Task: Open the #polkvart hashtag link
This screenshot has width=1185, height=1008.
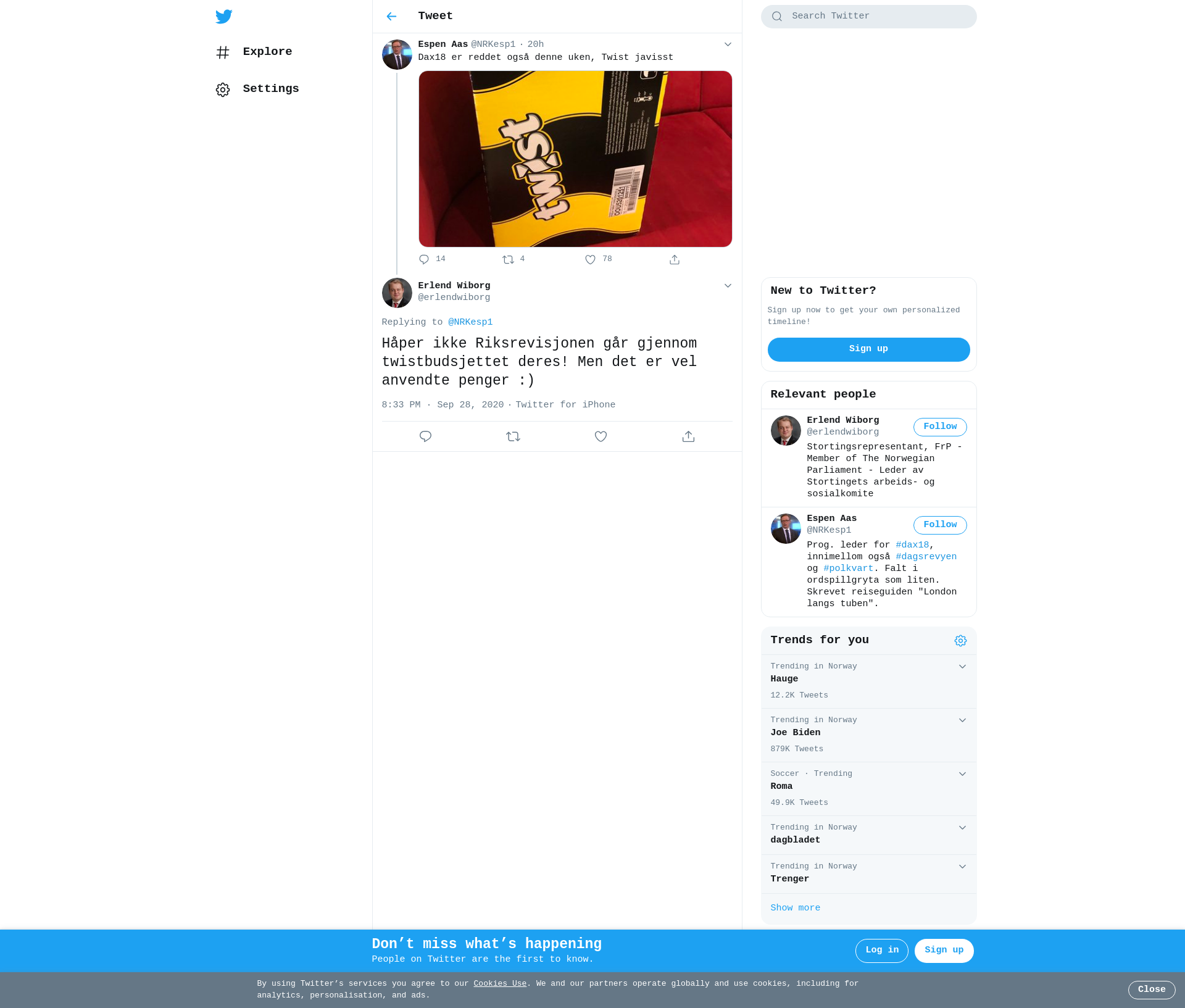Action: 848,569
